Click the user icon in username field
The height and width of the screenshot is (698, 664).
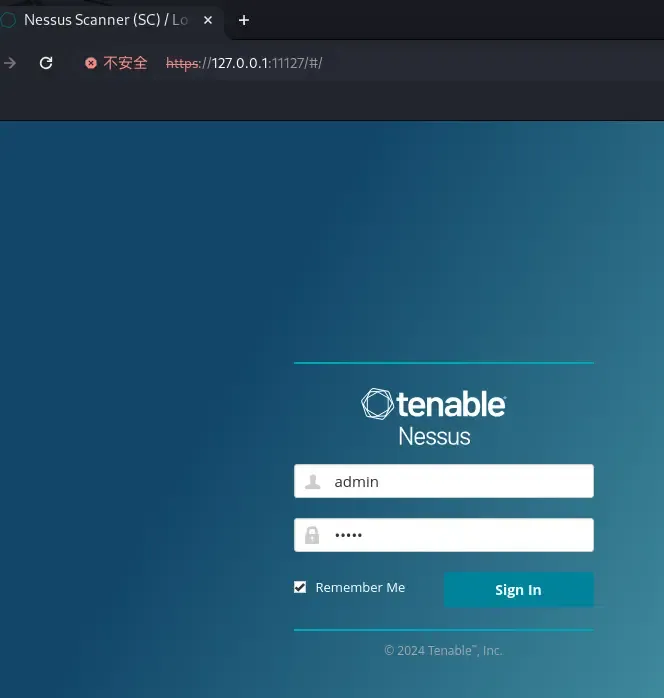point(312,481)
